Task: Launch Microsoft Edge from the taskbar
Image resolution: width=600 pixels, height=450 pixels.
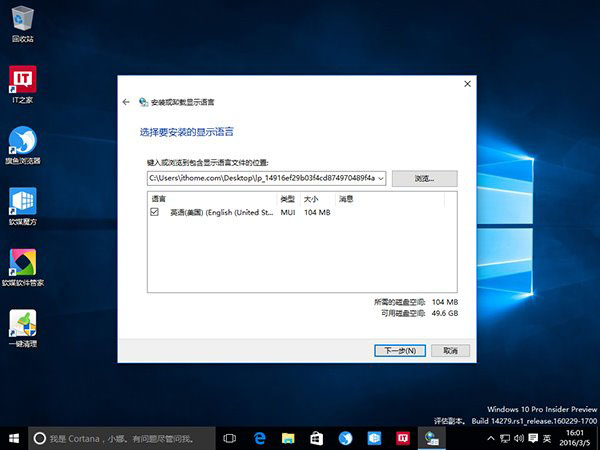Action: pos(259,439)
